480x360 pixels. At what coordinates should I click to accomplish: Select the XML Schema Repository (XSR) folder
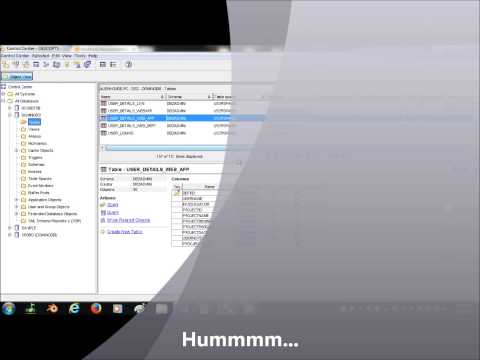click(x=55, y=221)
